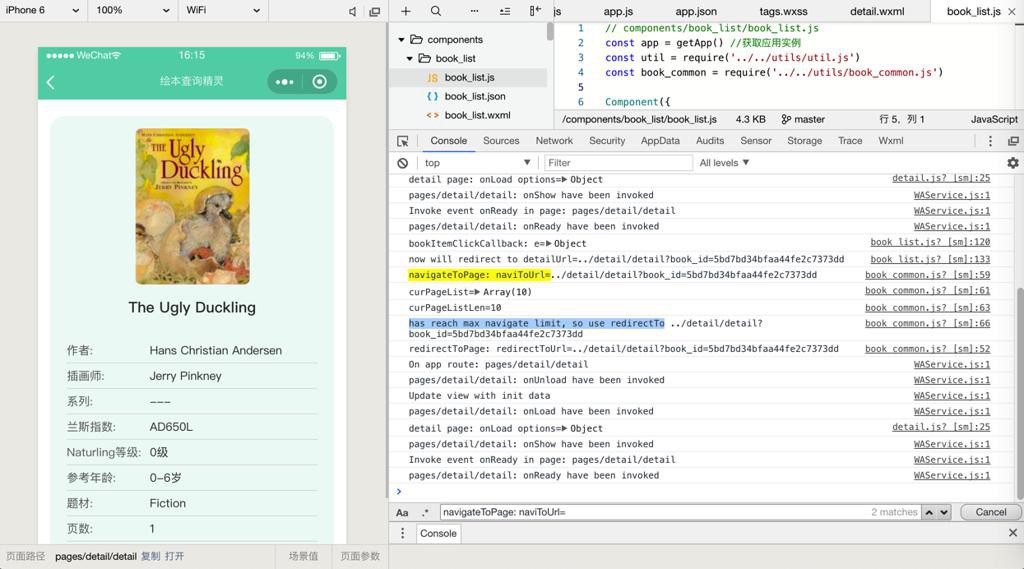Image resolution: width=1024 pixels, height=569 pixels.
Task: Toggle regex (.*) option in search bar
Action: click(x=424, y=512)
